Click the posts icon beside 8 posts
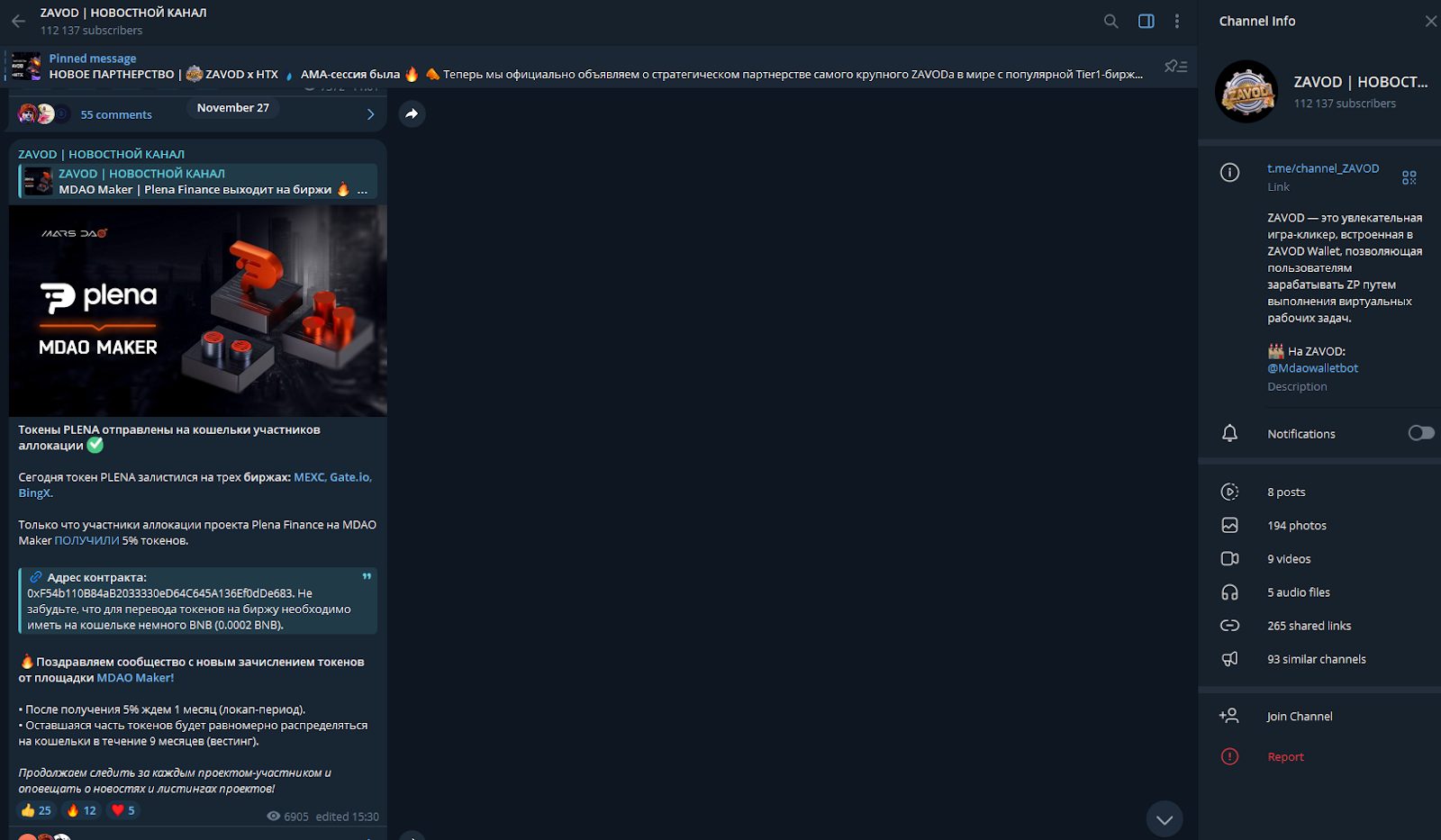The image size is (1441, 840). (1229, 492)
